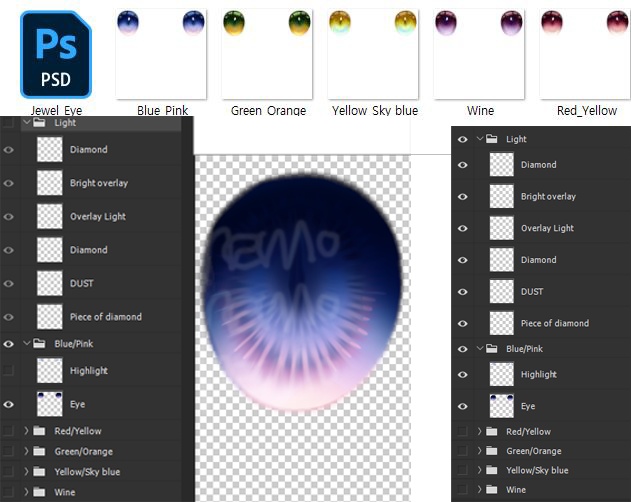The width and height of the screenshot is (631, 502).
Task: Select Piece of diamond thumbnail, right panel
Action: [502, 323]
